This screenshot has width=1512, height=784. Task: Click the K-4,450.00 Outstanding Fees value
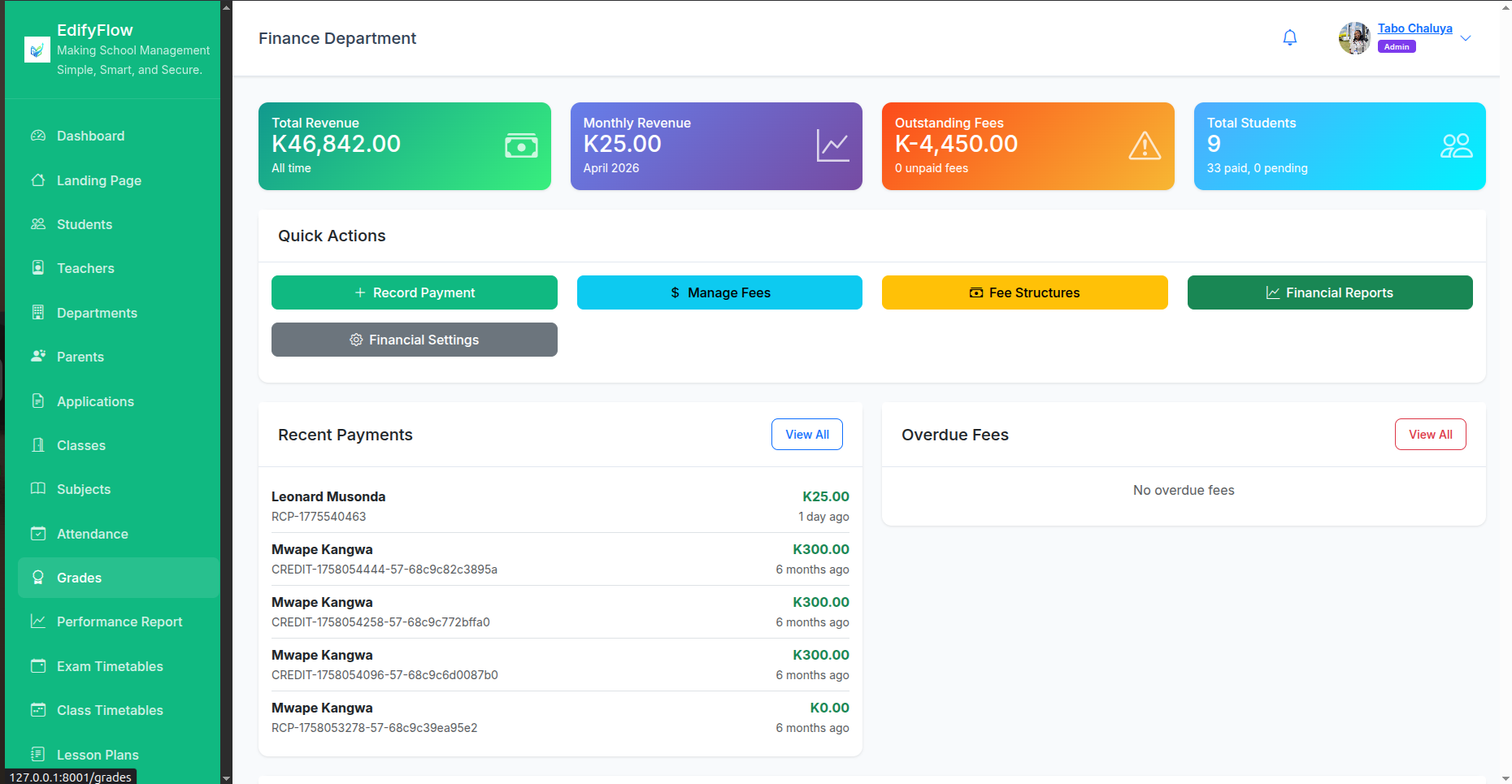tap(956, 144)
